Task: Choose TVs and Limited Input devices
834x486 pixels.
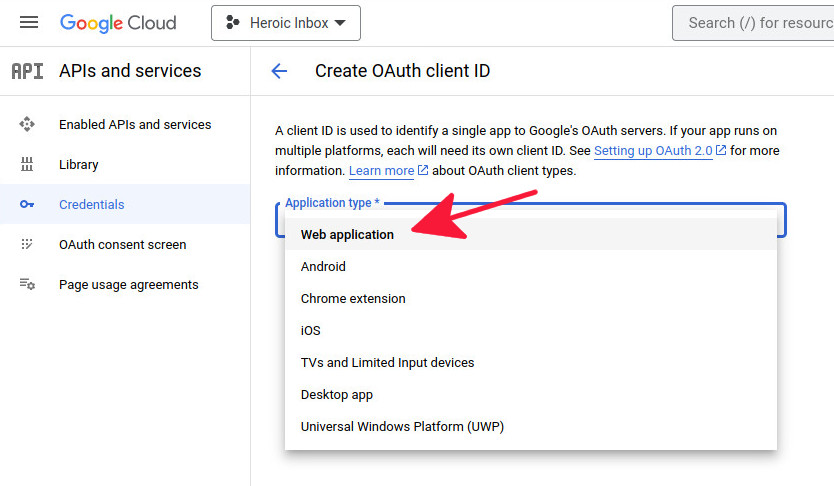Action: (x=531, y=363)
